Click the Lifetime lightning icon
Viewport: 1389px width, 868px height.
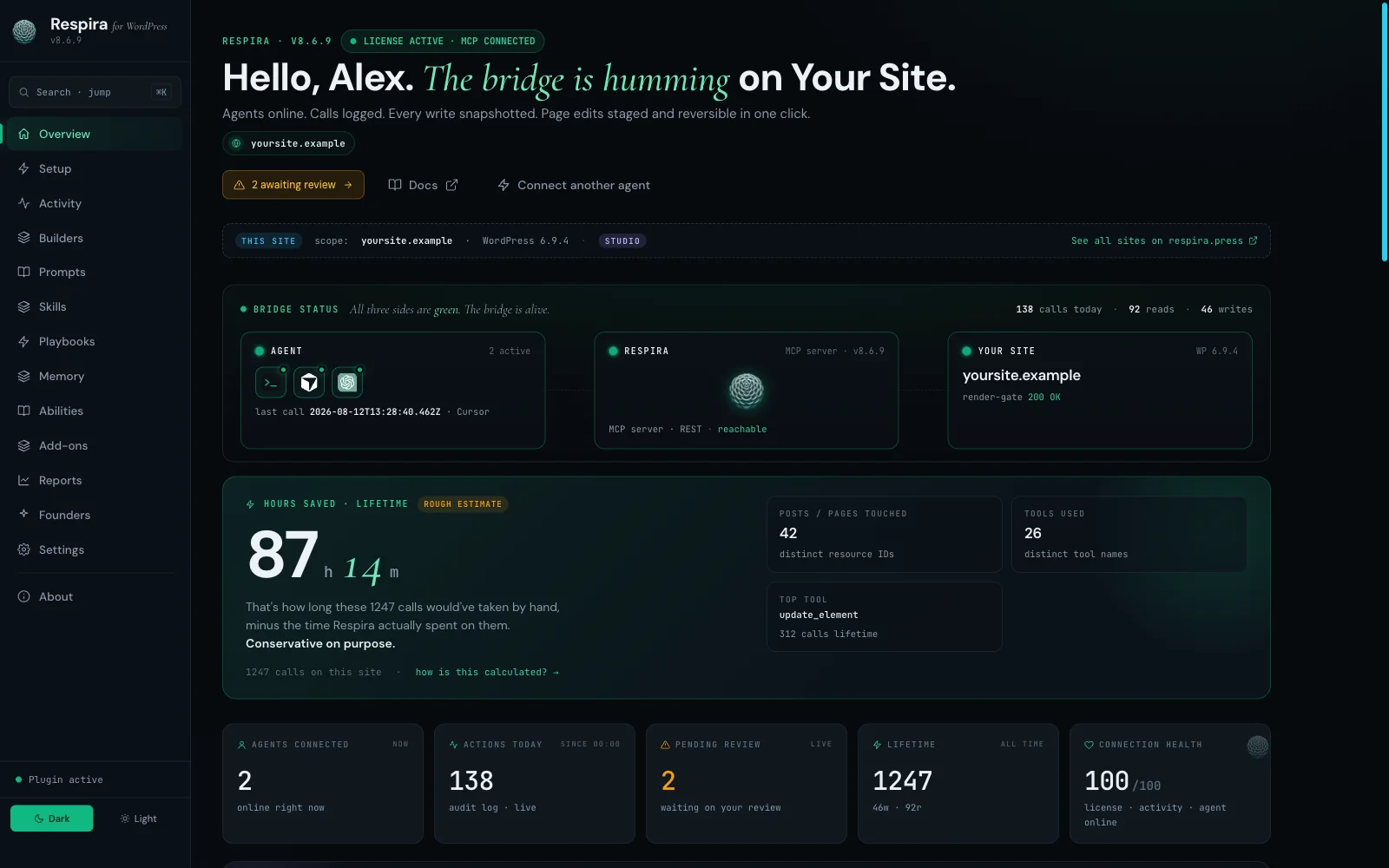pyautogui.click(x=877, y=745)
